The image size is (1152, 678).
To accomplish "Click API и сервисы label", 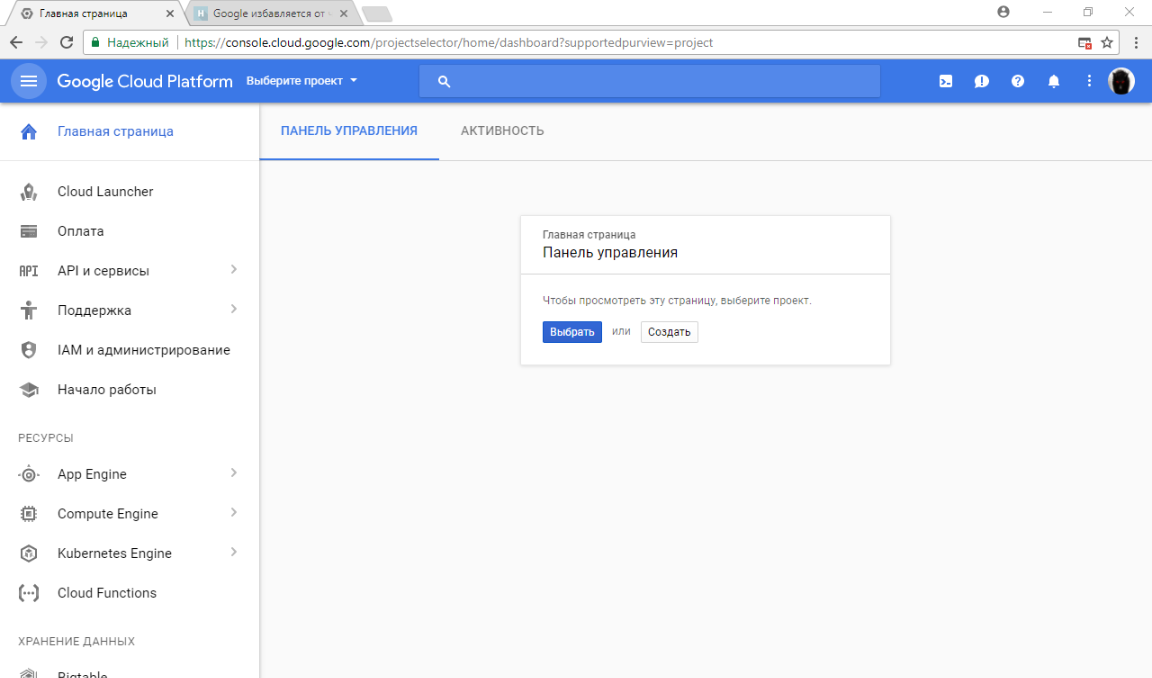I will coord(103,271).
